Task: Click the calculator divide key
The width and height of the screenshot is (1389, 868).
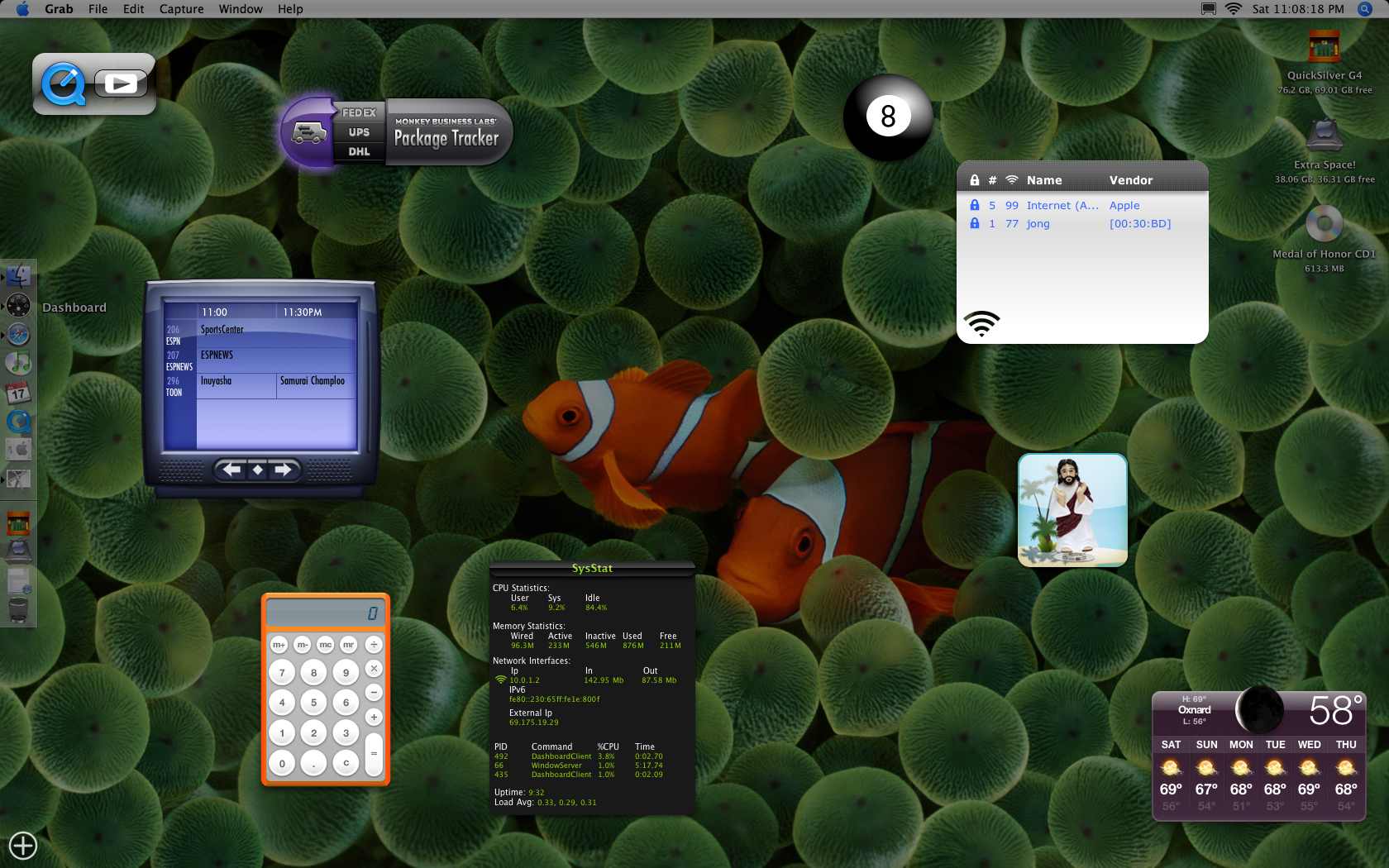Action: click(x=374, y=645)
